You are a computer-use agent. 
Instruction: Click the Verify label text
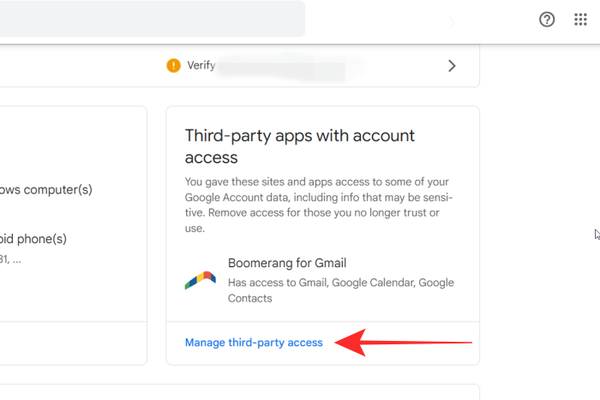(x=200, y=66)
